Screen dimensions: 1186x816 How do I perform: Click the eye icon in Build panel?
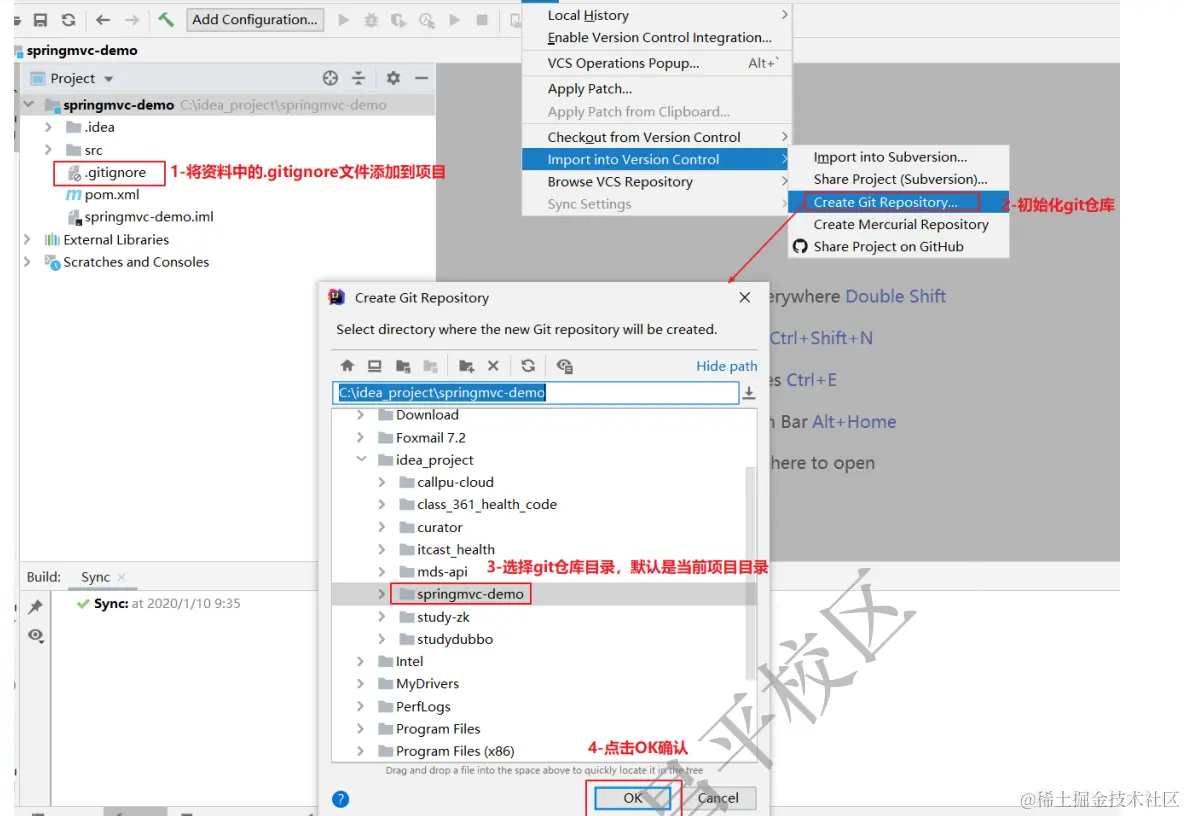36,635
